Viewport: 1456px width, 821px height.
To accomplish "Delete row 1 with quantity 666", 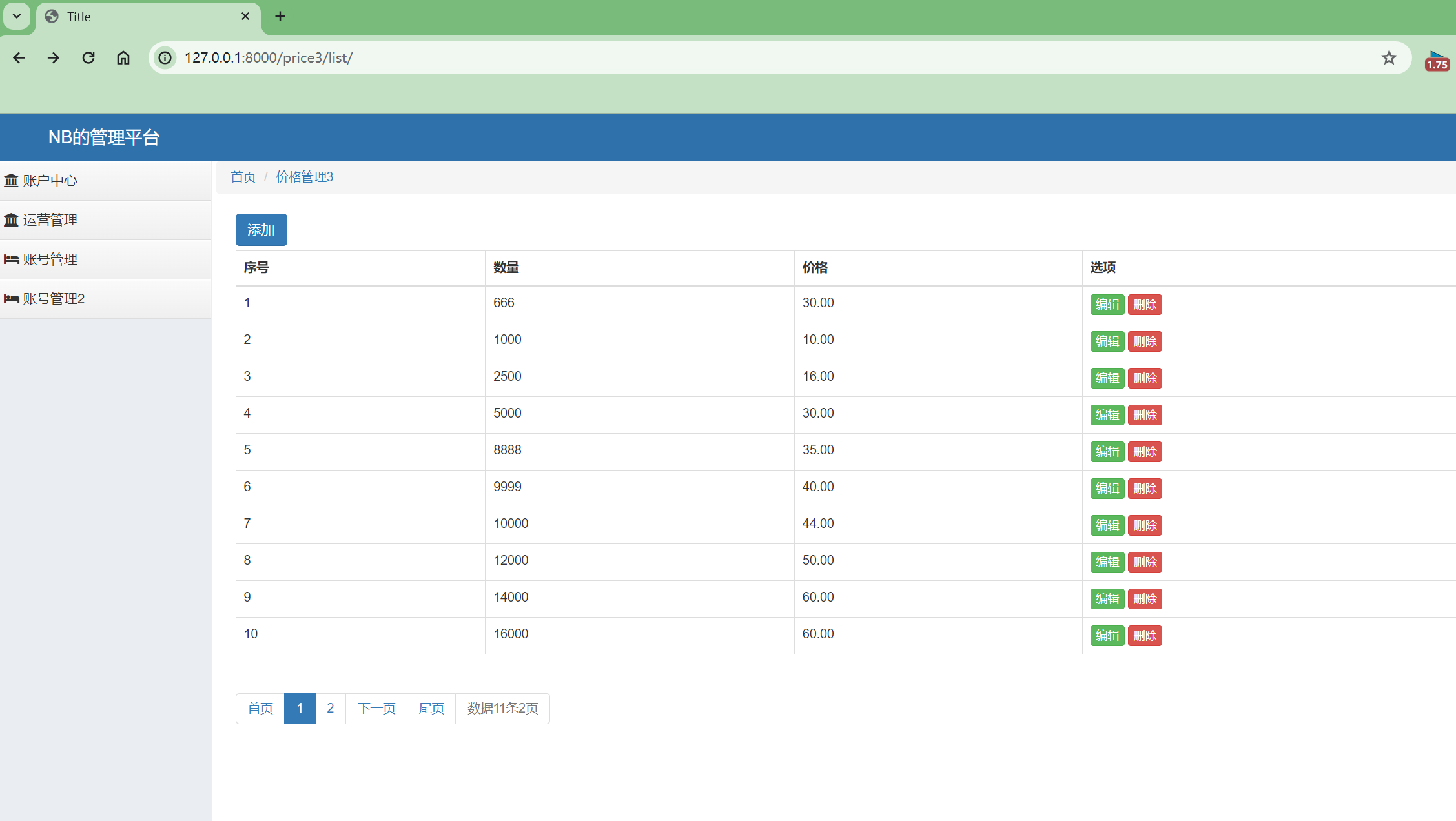I will click(1145, 305).
